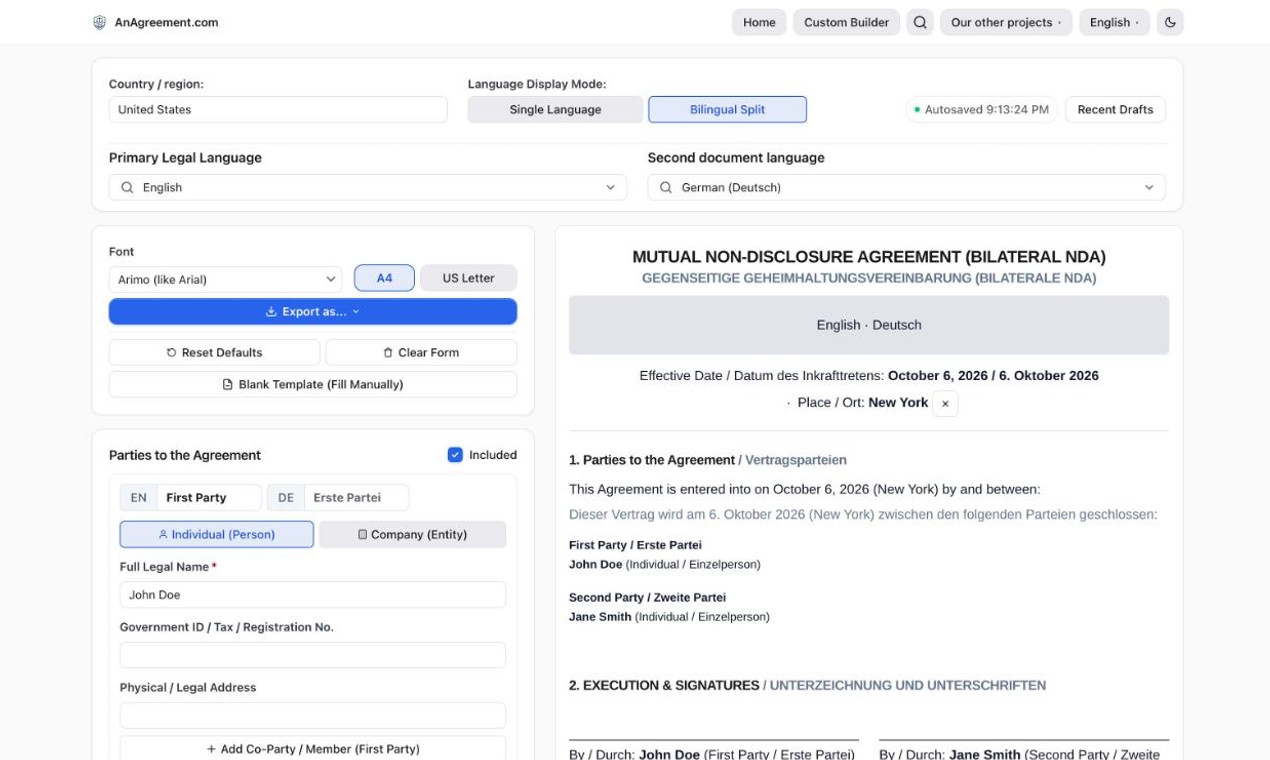Toggle dark mode with the moon icon
The width and height of the screenshot is (1270, 760).
click(x=1170, y=22)
